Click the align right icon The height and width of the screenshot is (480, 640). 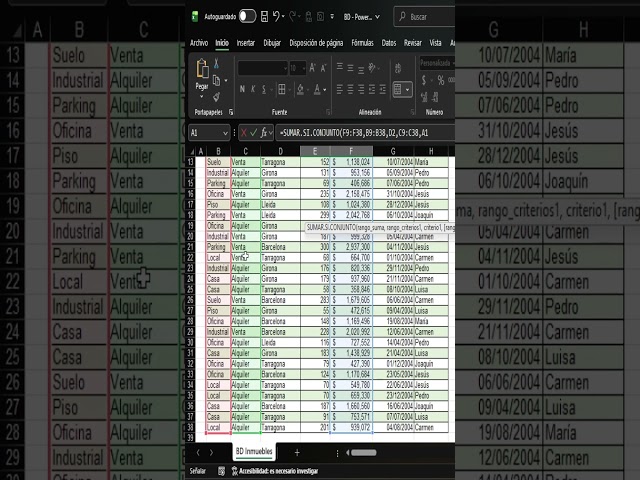click(x=361, y=89)
